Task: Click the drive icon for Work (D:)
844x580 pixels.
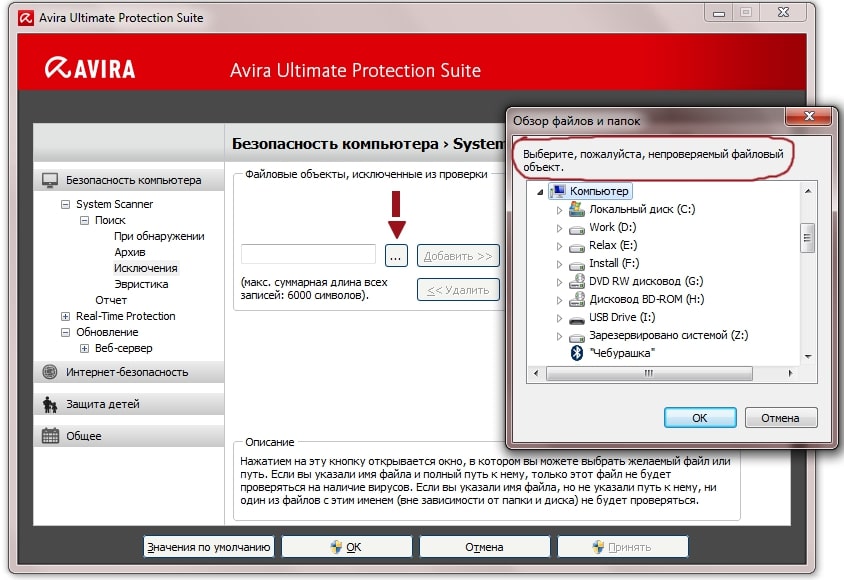Action: (576, 229)
